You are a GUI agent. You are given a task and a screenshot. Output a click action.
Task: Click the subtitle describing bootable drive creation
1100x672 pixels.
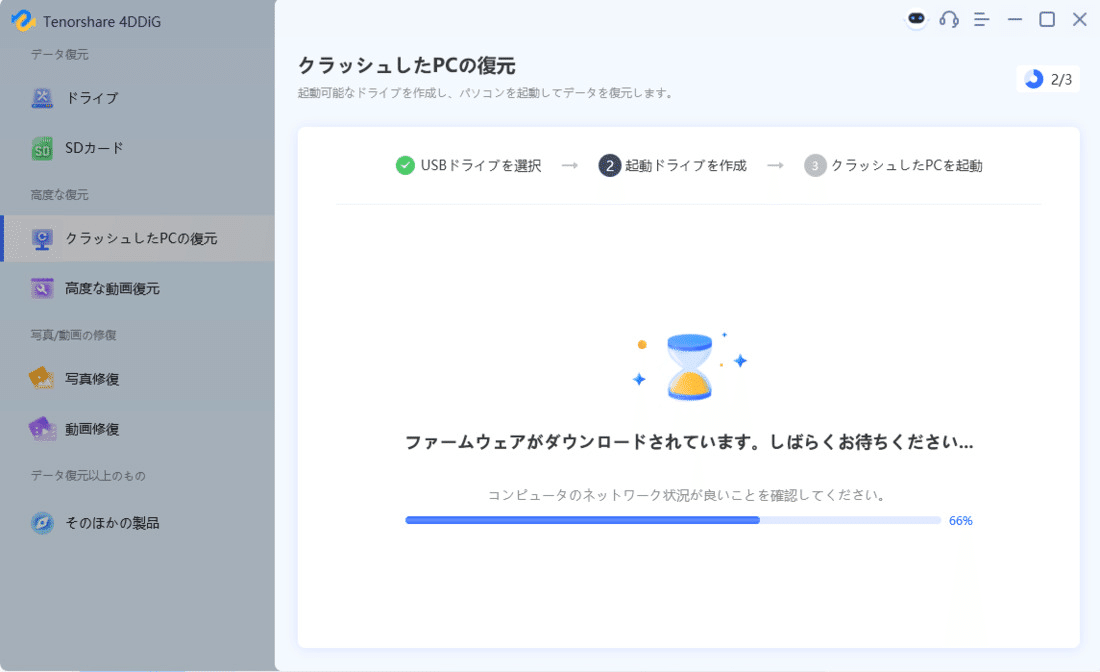point(486,93)
